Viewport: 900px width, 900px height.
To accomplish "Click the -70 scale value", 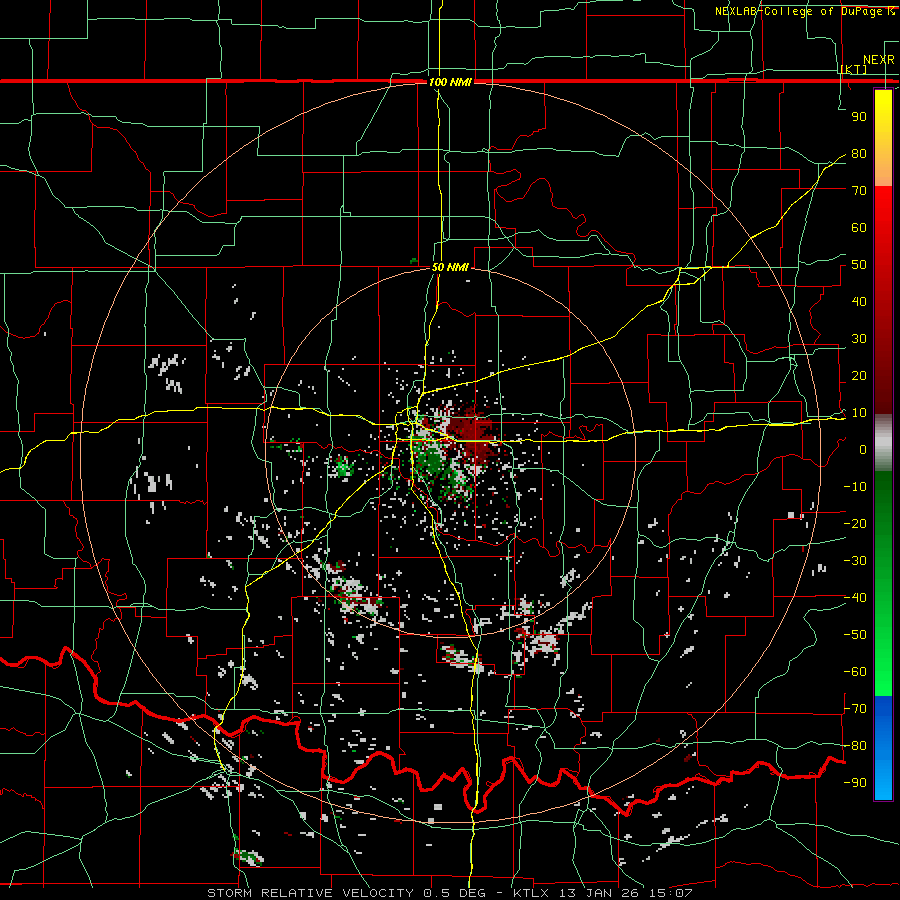I will [x=855, y=709].
